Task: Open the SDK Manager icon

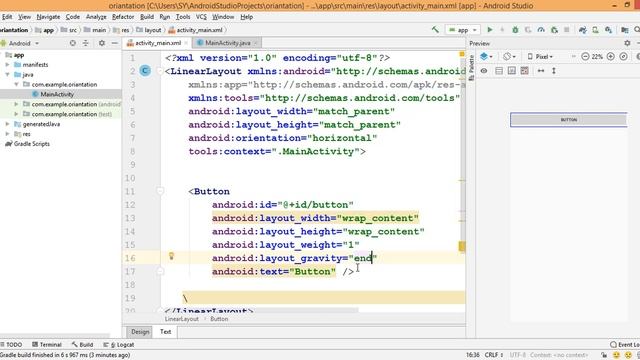Action: 609,30
